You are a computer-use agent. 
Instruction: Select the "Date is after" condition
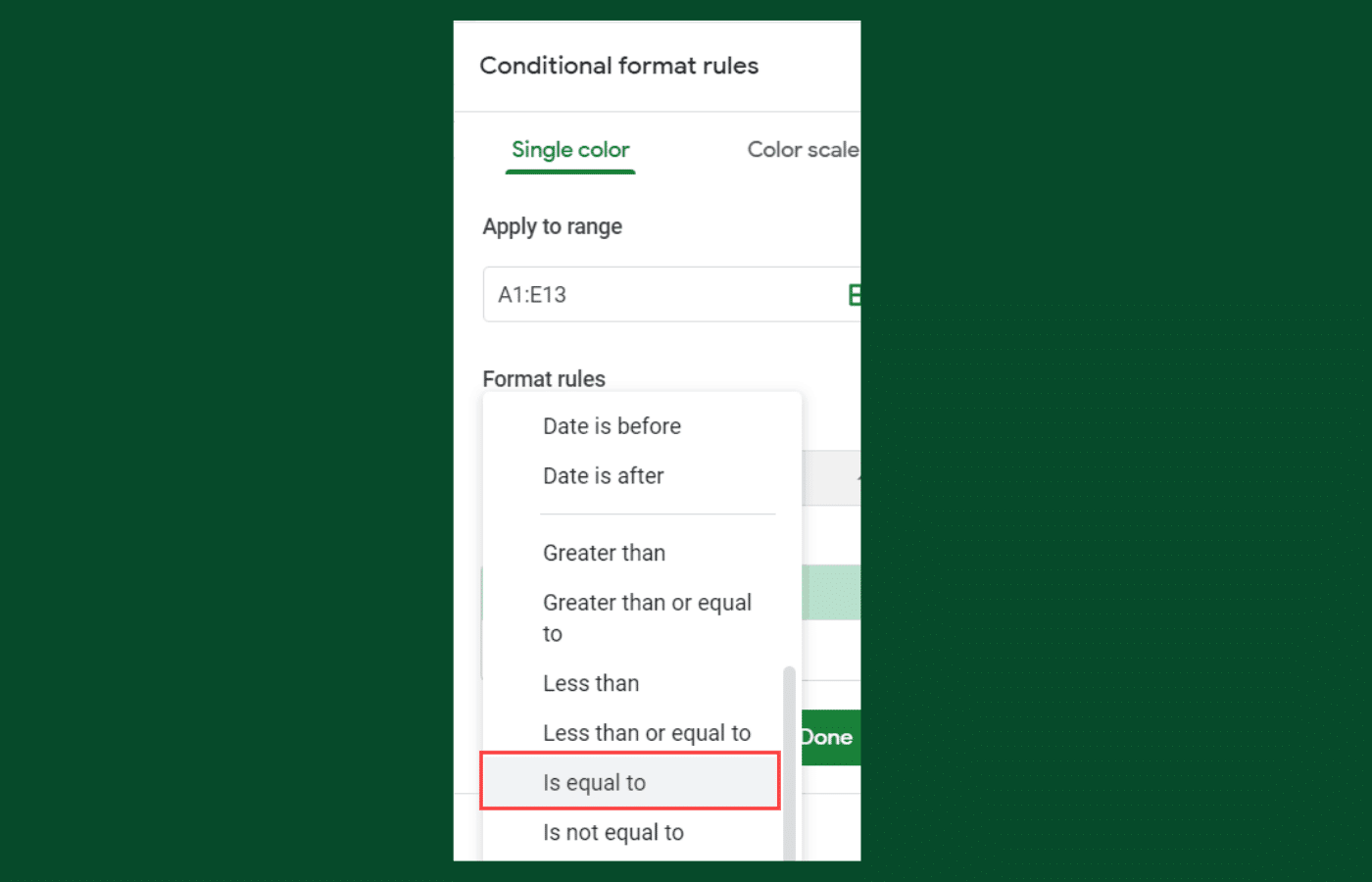(604, 475)
